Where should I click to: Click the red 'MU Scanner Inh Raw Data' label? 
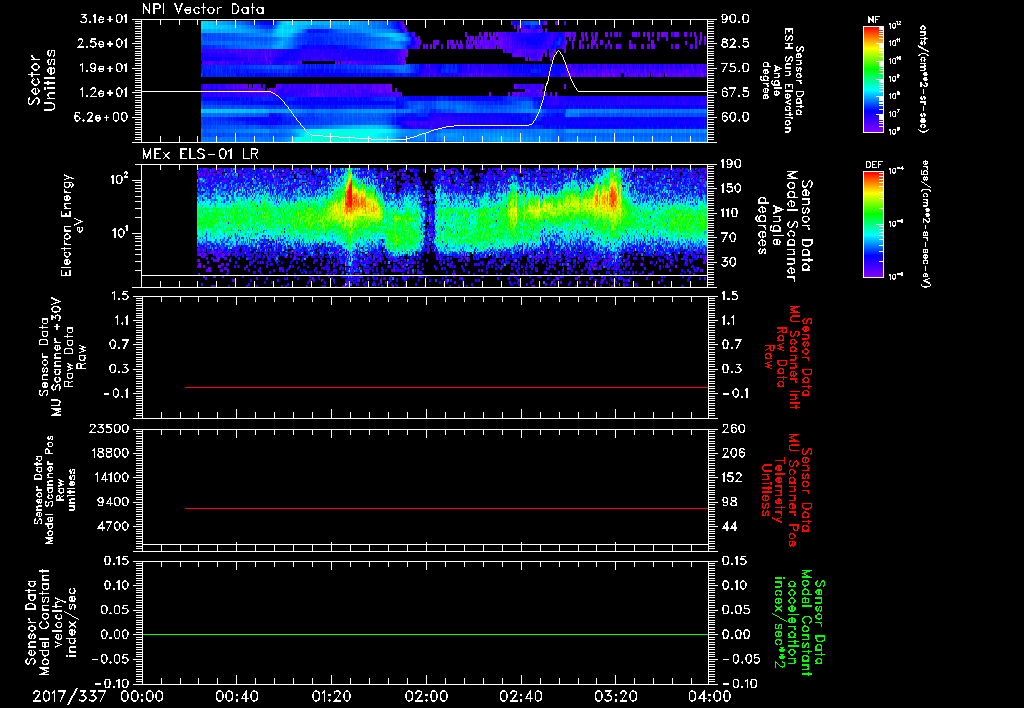click(x=788, y=357)
